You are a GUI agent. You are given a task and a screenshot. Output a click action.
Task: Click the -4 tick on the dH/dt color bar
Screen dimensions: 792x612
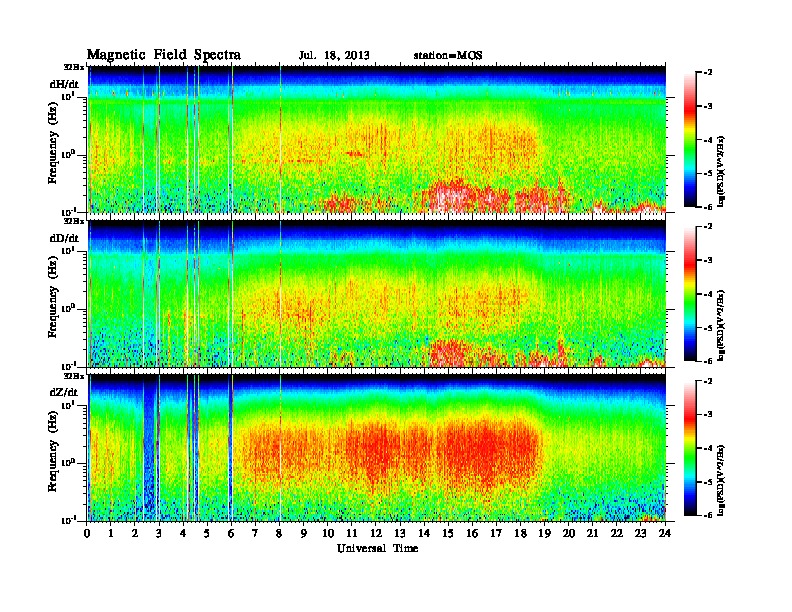(x=708, y=140)
